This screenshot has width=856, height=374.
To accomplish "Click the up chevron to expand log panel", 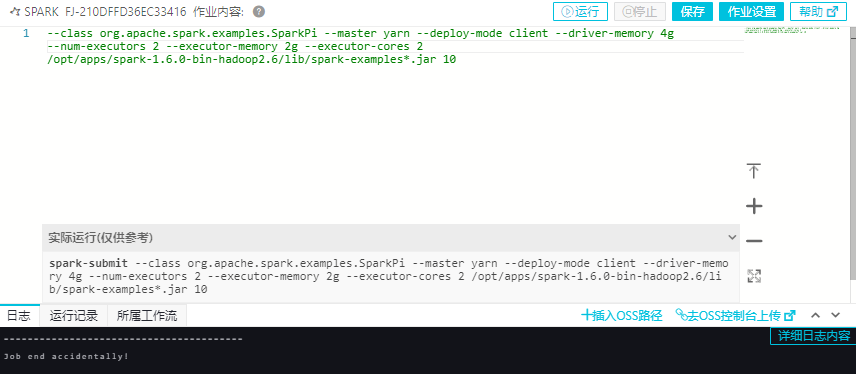I will point(816,315).
